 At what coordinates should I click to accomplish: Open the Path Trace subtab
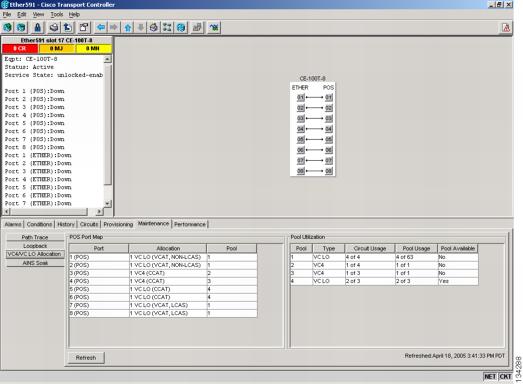[x=35, y=237]
